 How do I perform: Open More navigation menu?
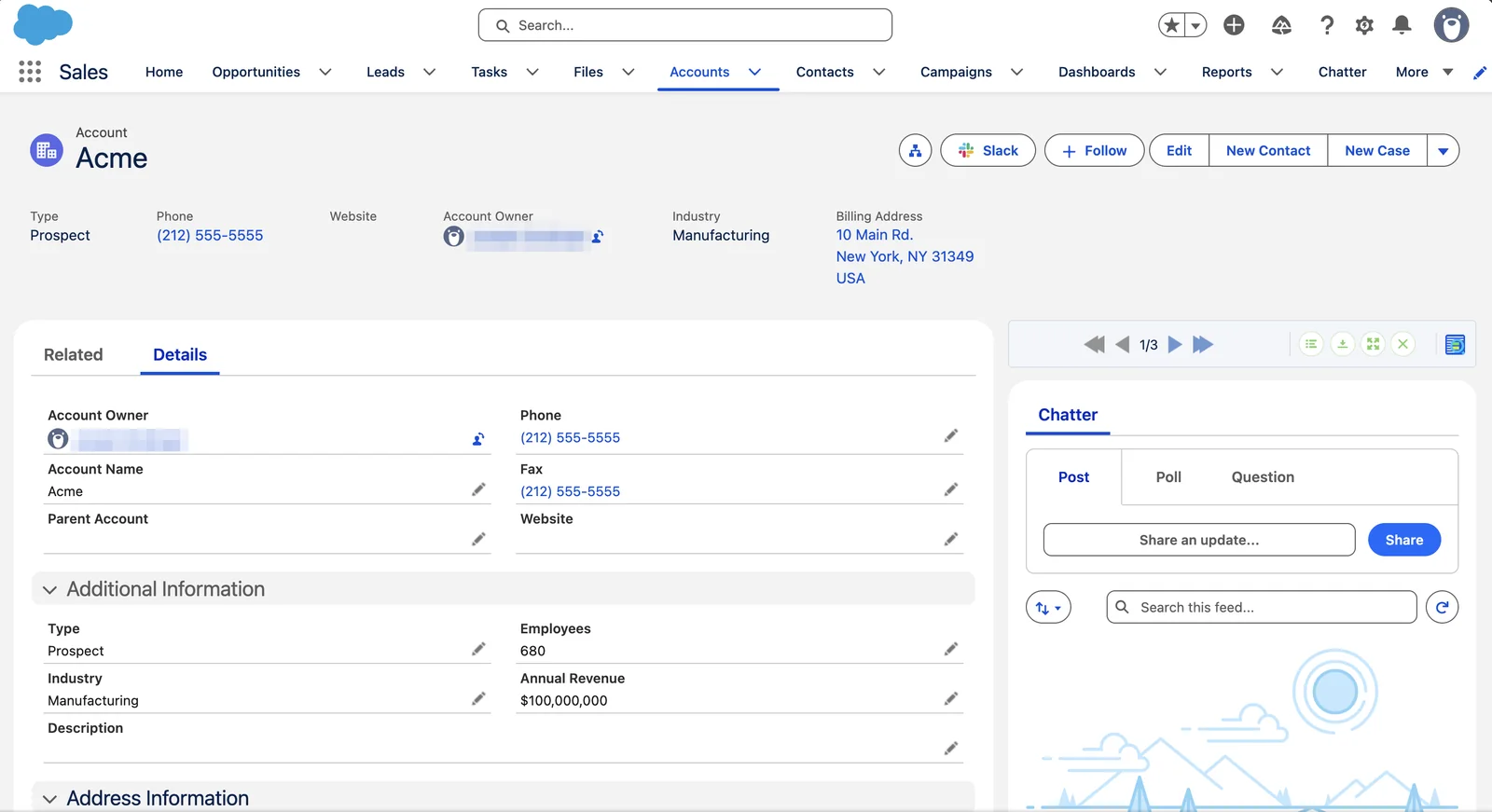coord(1424,72)
